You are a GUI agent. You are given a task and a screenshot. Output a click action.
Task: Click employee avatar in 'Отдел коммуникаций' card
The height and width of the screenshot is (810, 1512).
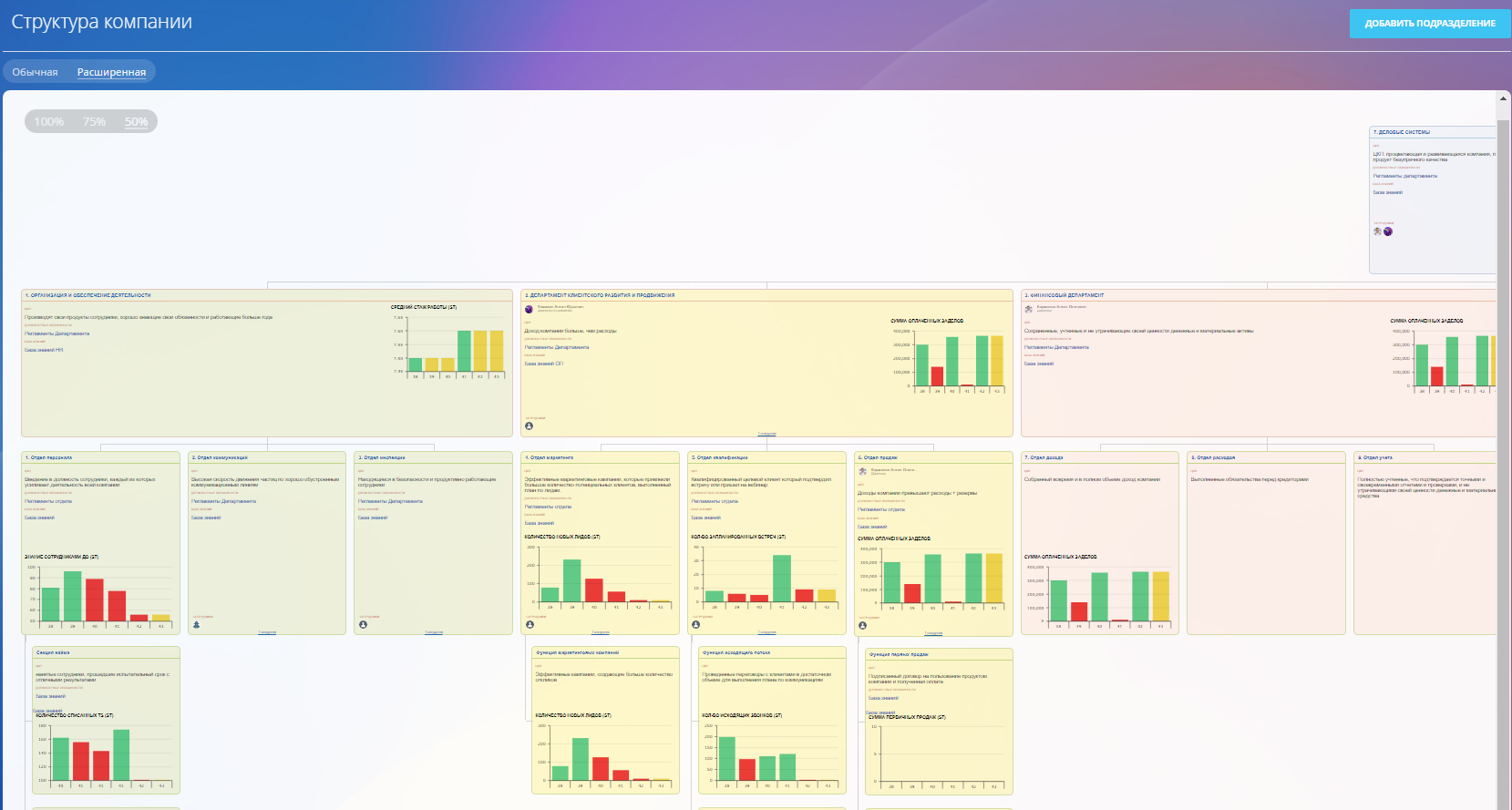196,624
